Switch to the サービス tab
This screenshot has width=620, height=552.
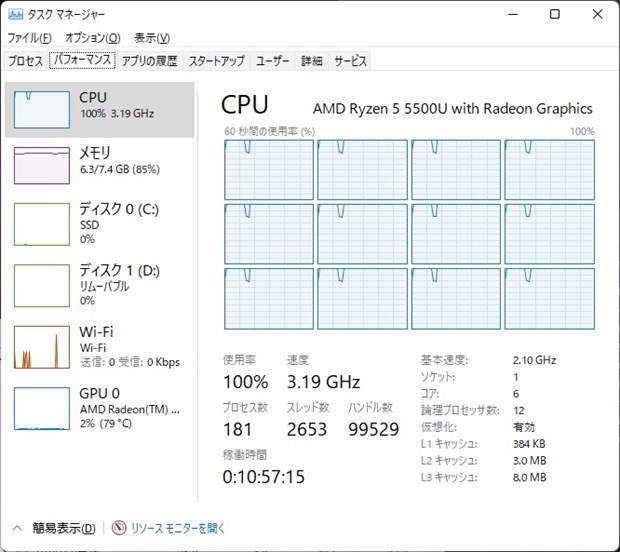pos(350,61)
